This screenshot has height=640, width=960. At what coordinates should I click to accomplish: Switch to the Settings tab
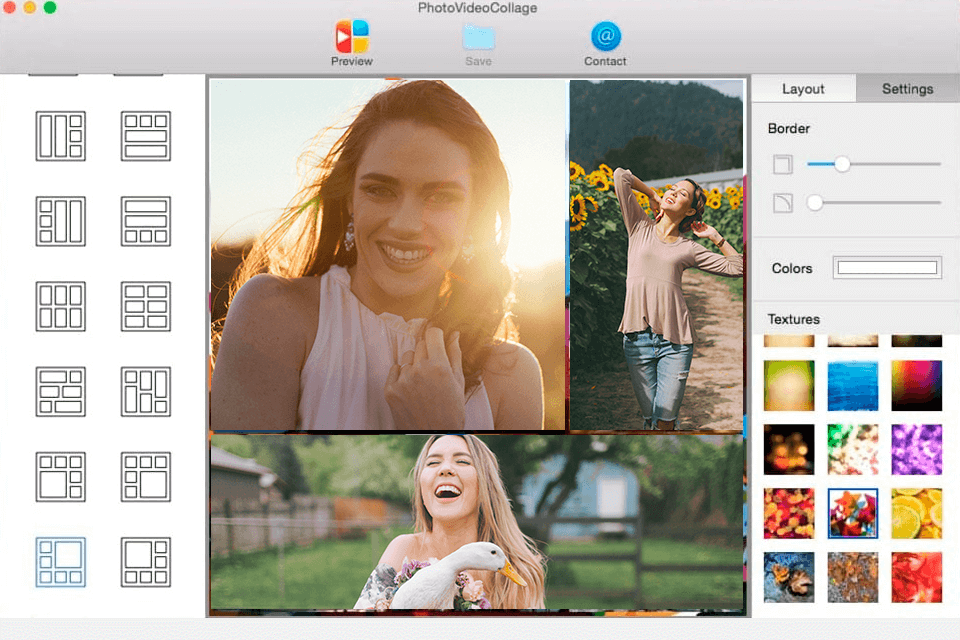point(906,88)
